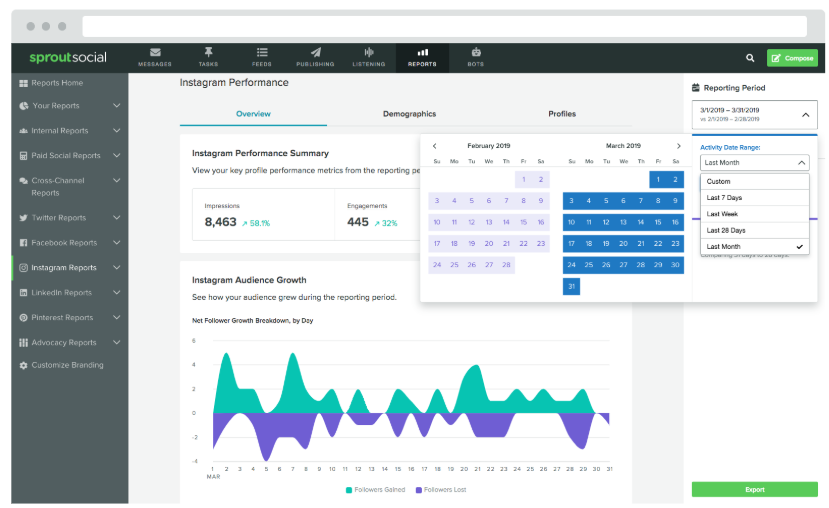Click the LinkedIn icon in sidebar
The width and height of the screenshot is (829, 508).
[23, 292]
